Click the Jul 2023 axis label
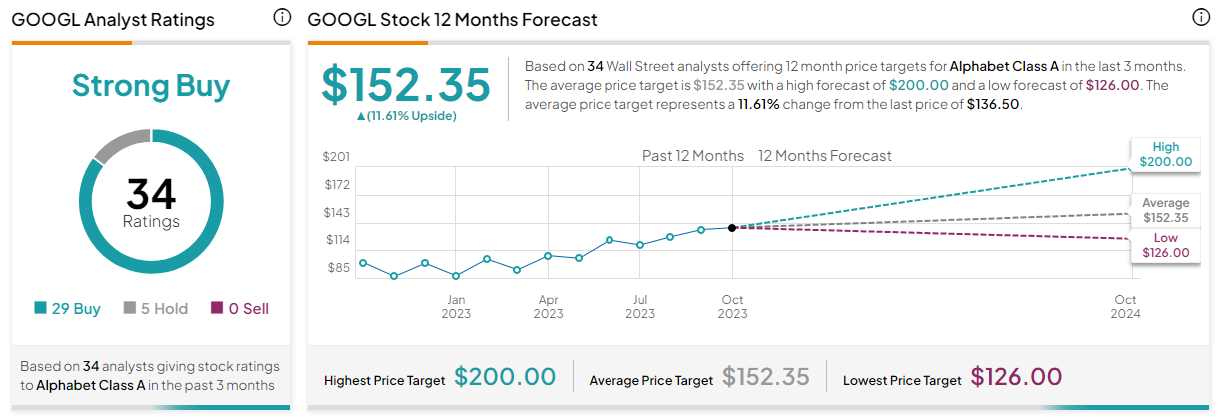This screenshot has height=420, width=1224. [640, 306]
